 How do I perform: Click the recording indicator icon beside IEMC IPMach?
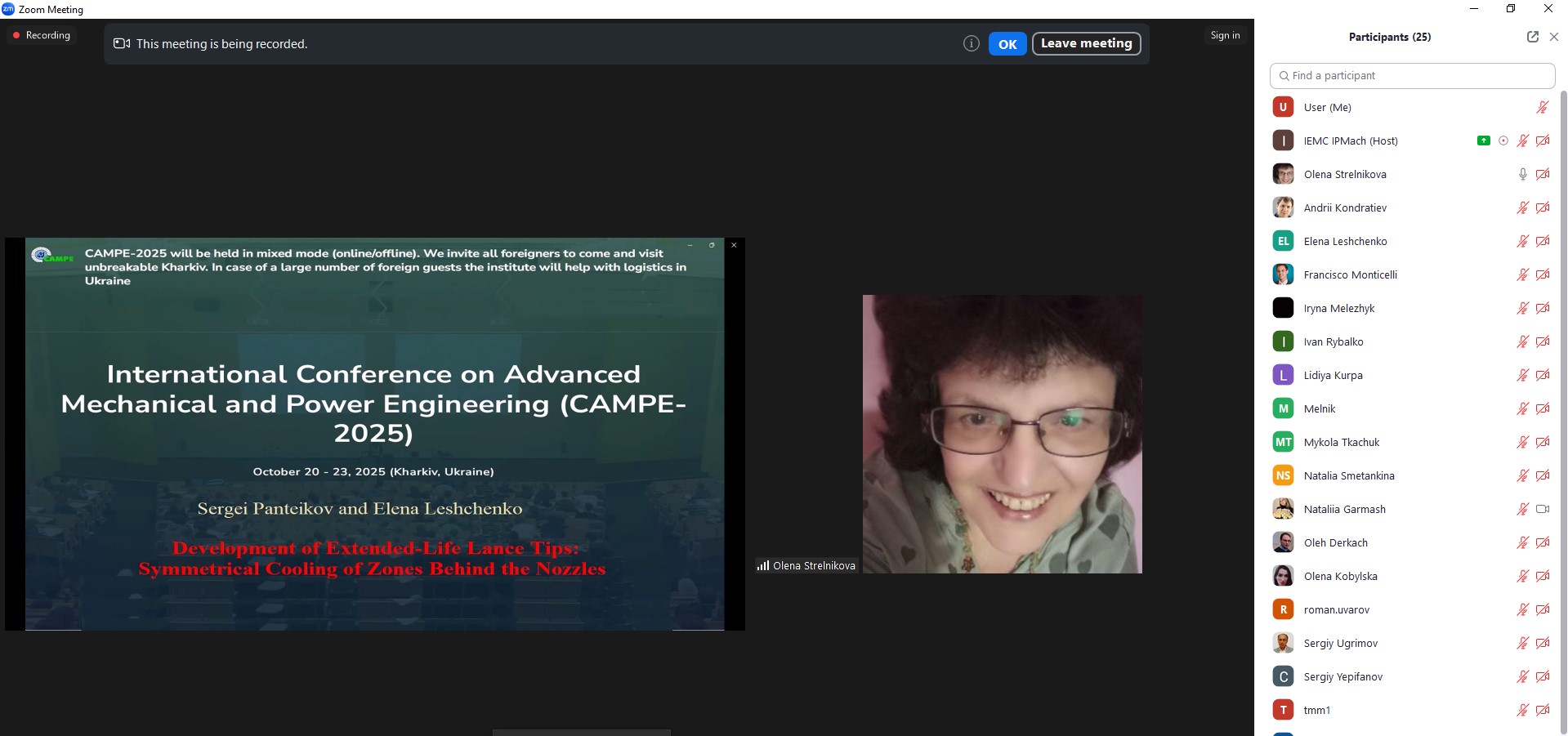point(1503,141)
